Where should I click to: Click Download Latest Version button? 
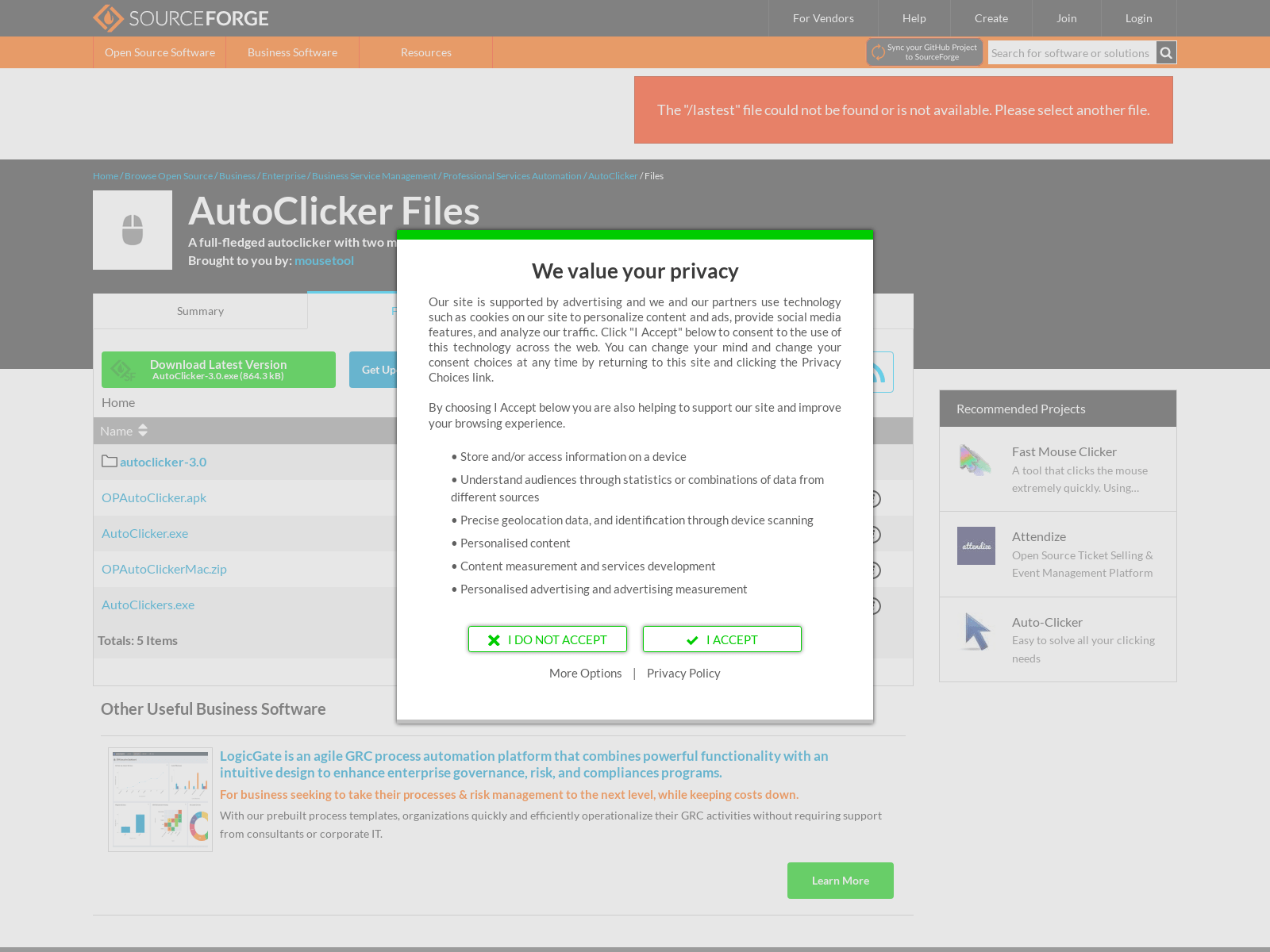pos(218,370)
